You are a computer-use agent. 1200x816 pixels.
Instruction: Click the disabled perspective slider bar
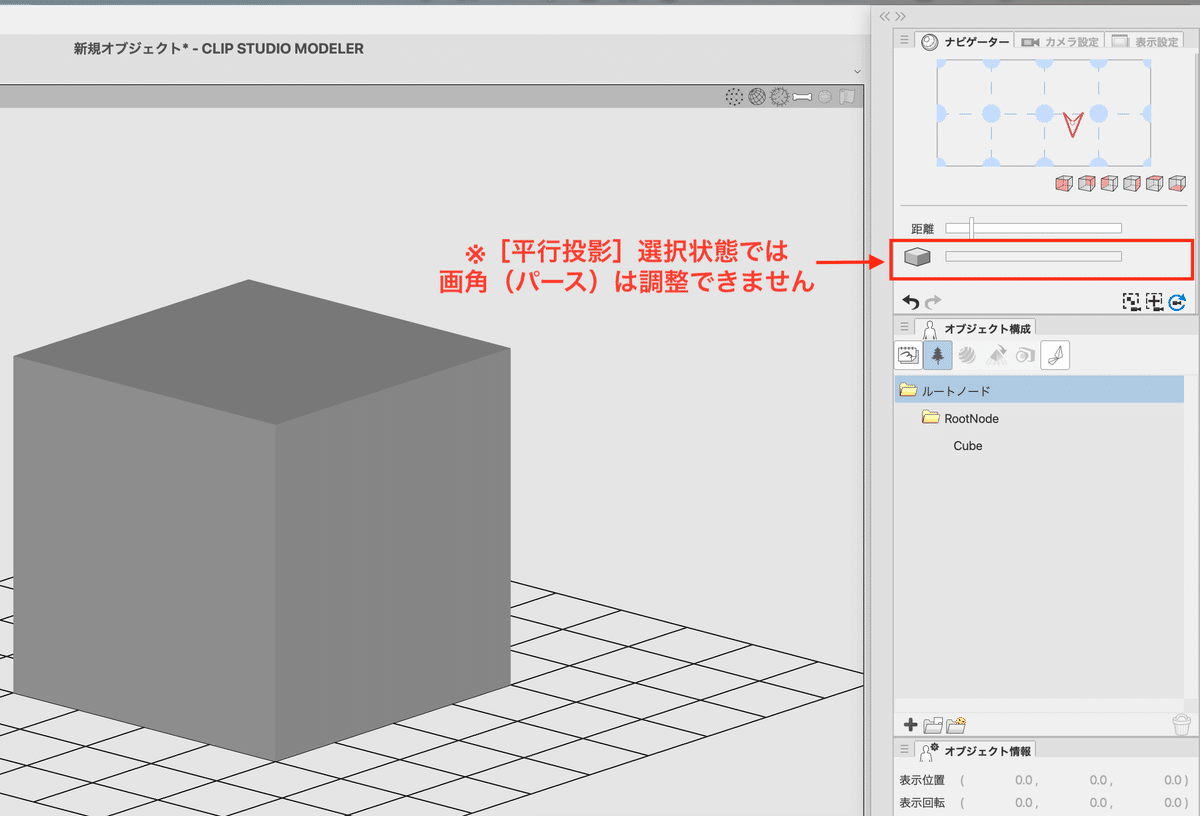[1033, 257]
